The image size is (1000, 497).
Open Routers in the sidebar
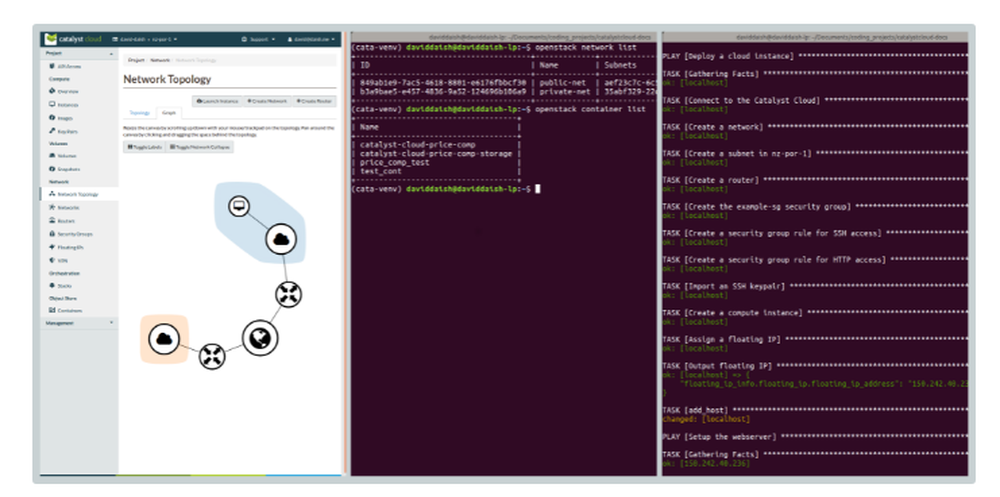tap(62, 221)
